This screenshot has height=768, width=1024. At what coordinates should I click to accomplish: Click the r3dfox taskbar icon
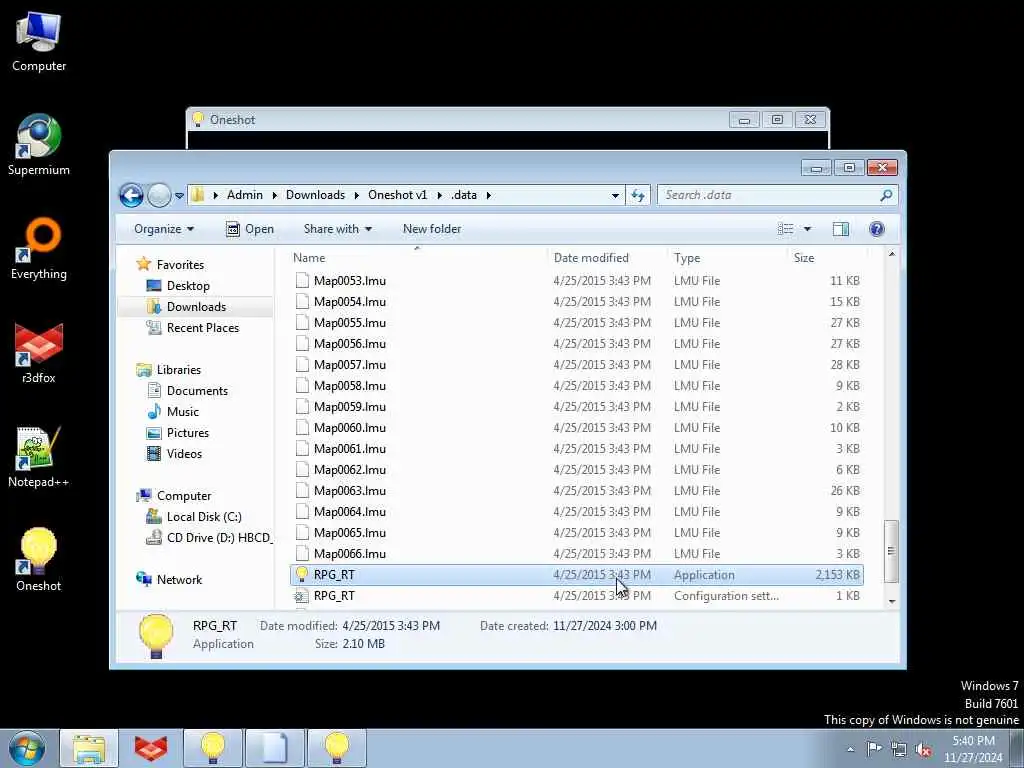[x=151, y=748]
